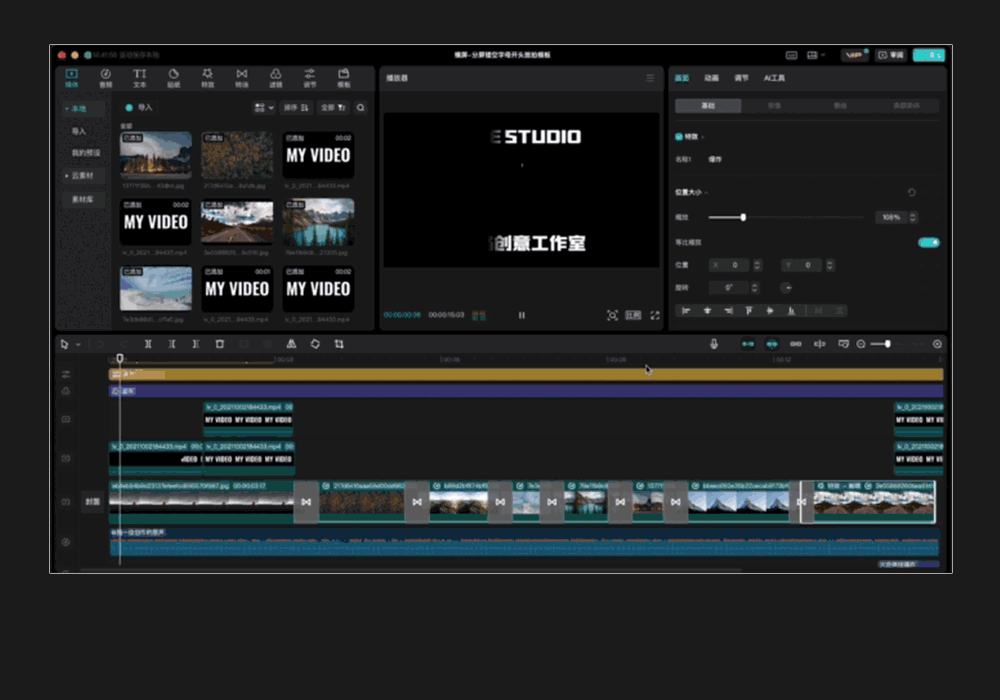Click the reset arrow for 位置大小 section

coord(911,192)
